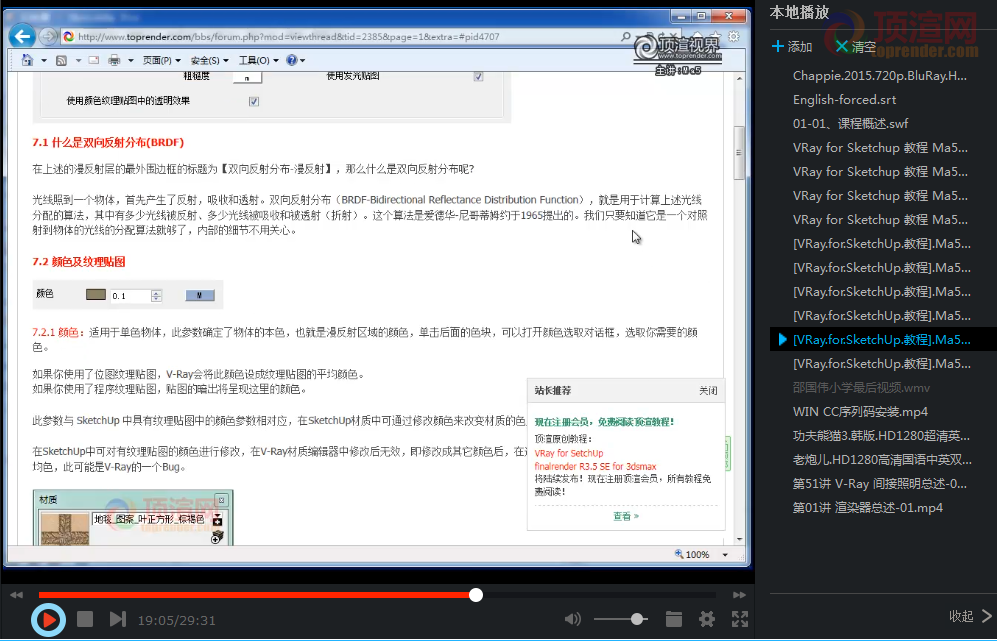Open the help question-mark menu
This screenshot has width=997, height=641.
[x=296, y=60]
